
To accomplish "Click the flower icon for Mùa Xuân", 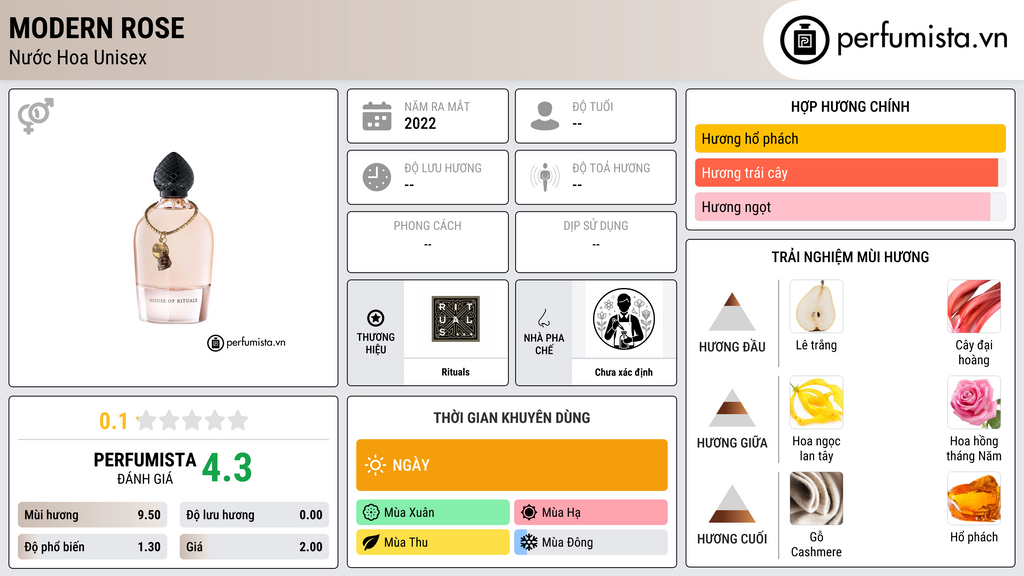I will (x=371, y=513).
